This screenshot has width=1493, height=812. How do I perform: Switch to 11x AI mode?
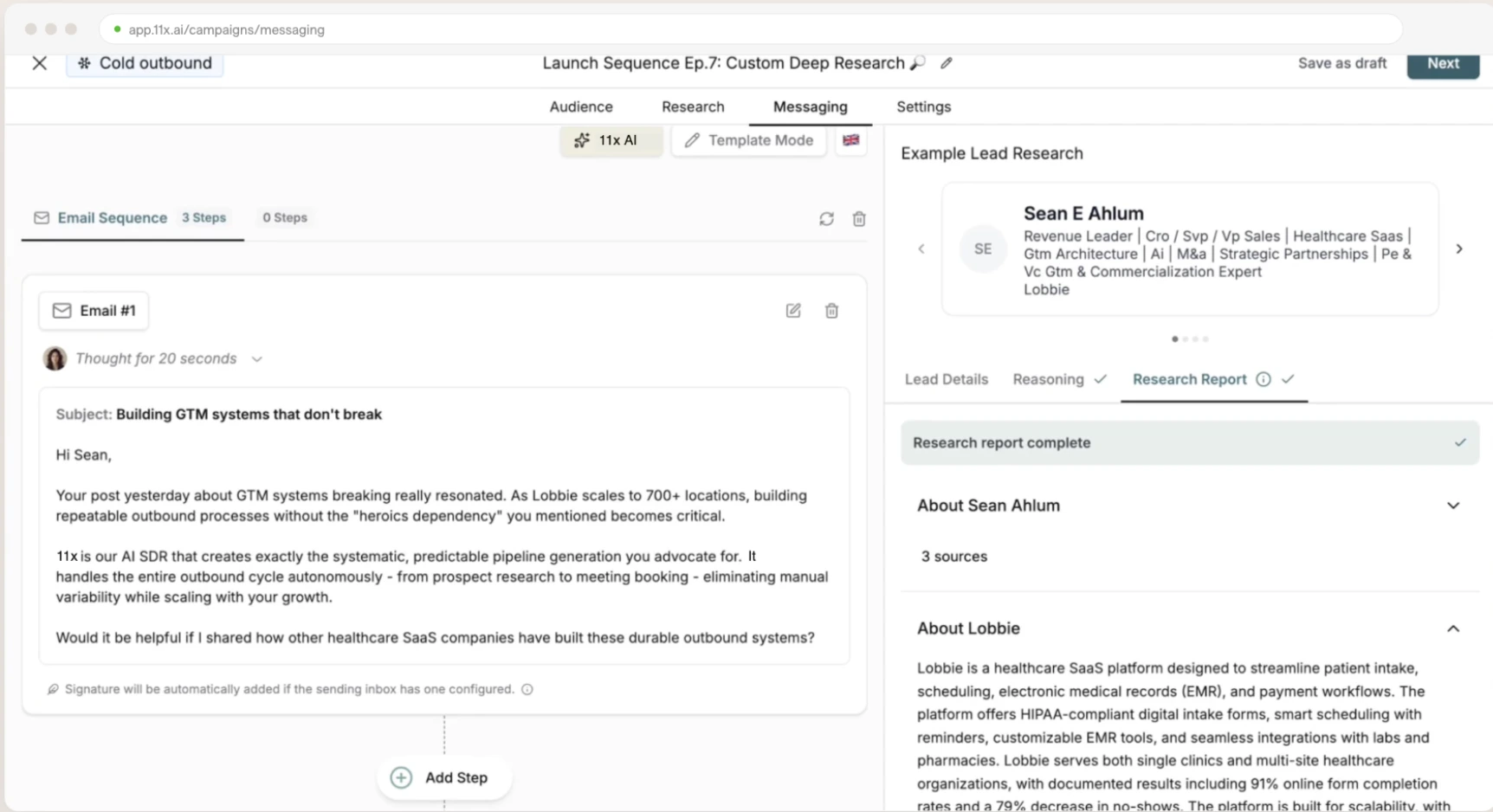[611, 140]
